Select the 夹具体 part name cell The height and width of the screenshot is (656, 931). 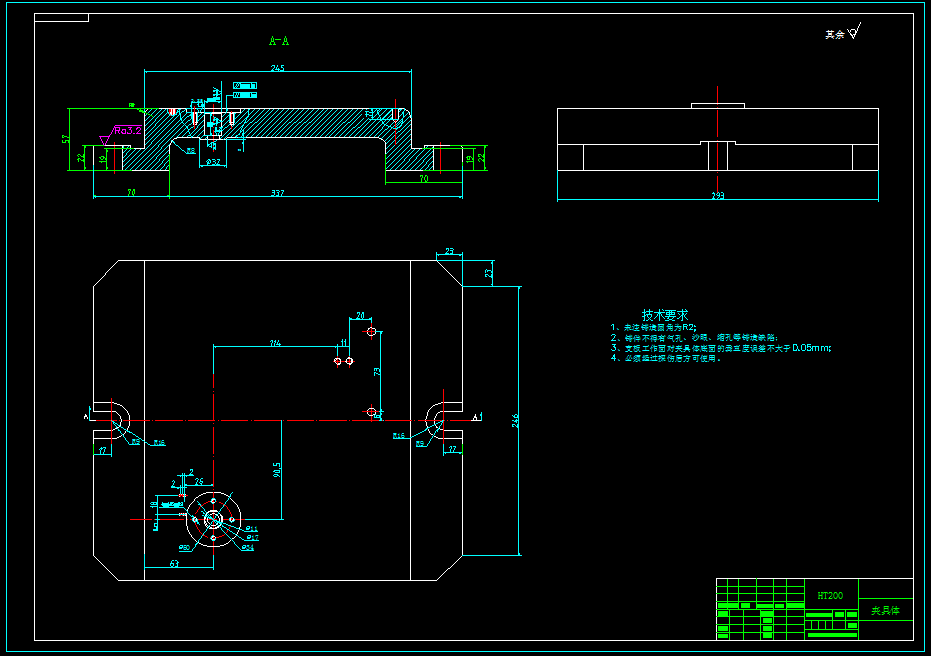click(x=885, y=610)
